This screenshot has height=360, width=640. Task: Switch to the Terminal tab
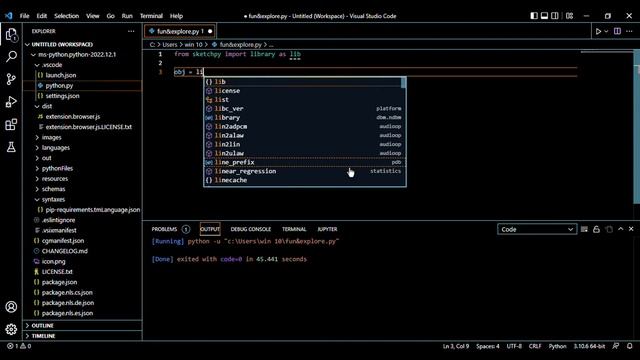[294, 229]
